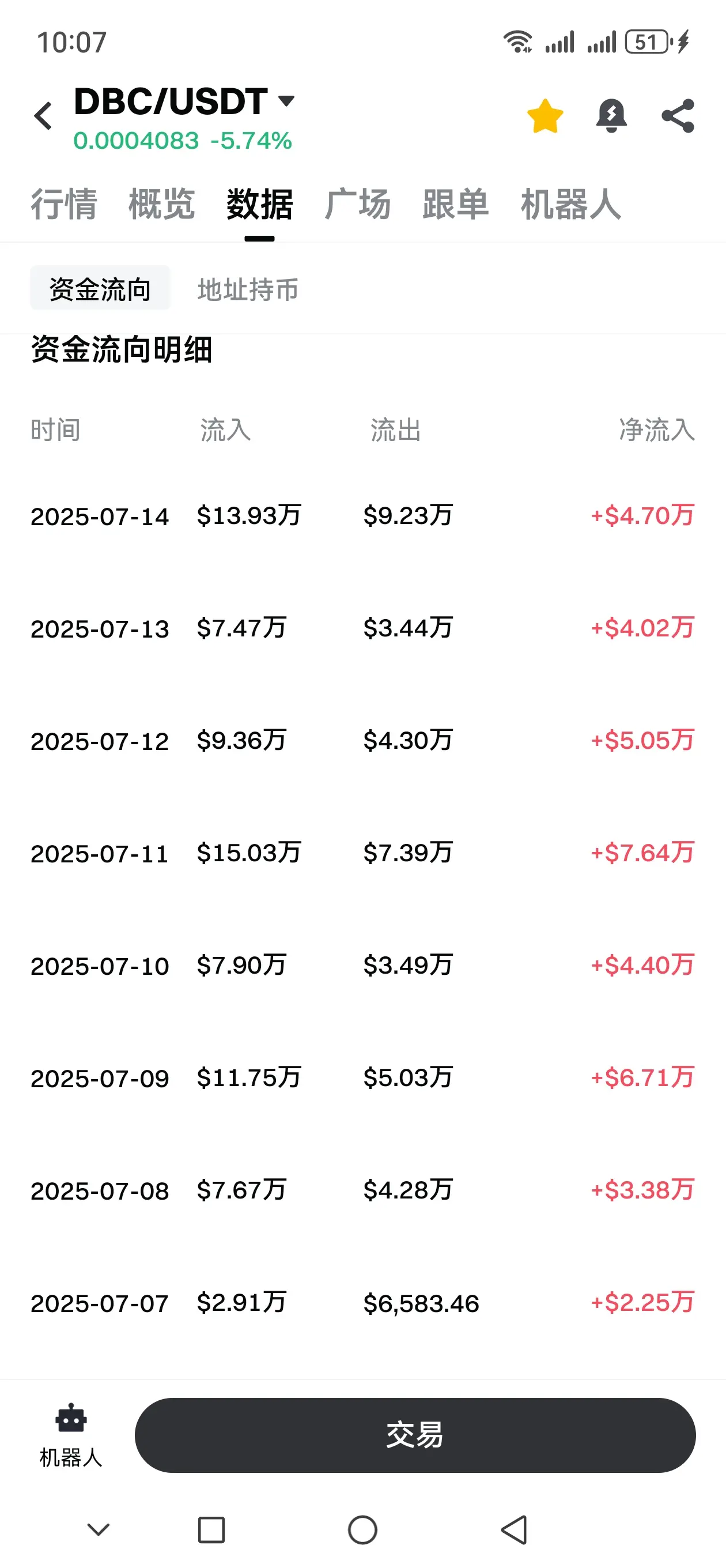Switch to the 概览 tab

(x=162, y=204)
